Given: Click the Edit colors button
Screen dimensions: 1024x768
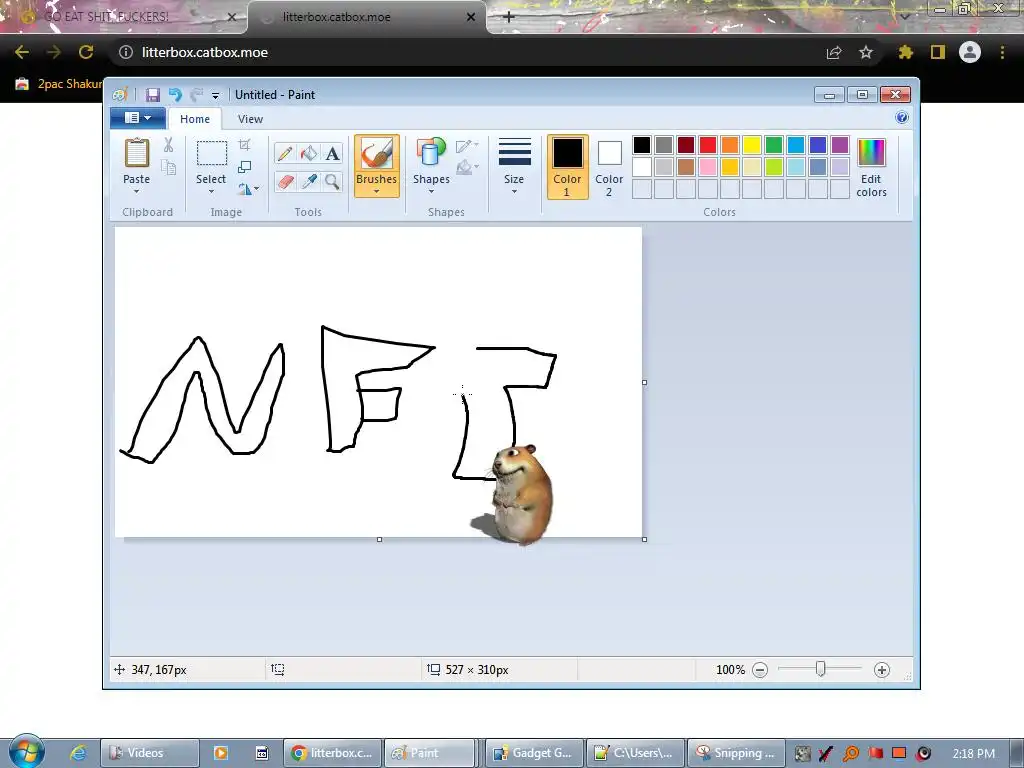Looking at the screenshot, I should coord(871,167).
